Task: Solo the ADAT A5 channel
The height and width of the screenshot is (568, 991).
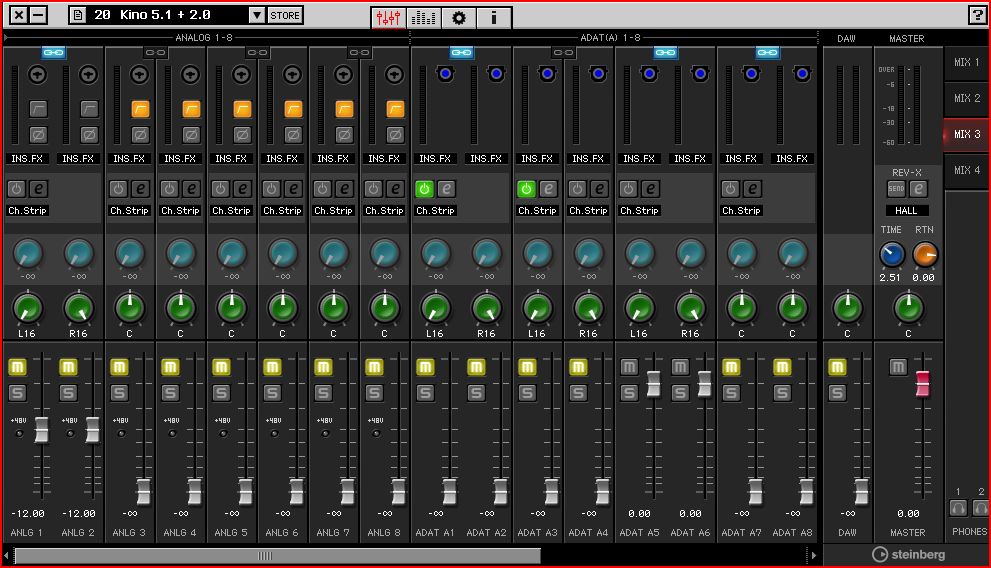Action: pos(629,393)
